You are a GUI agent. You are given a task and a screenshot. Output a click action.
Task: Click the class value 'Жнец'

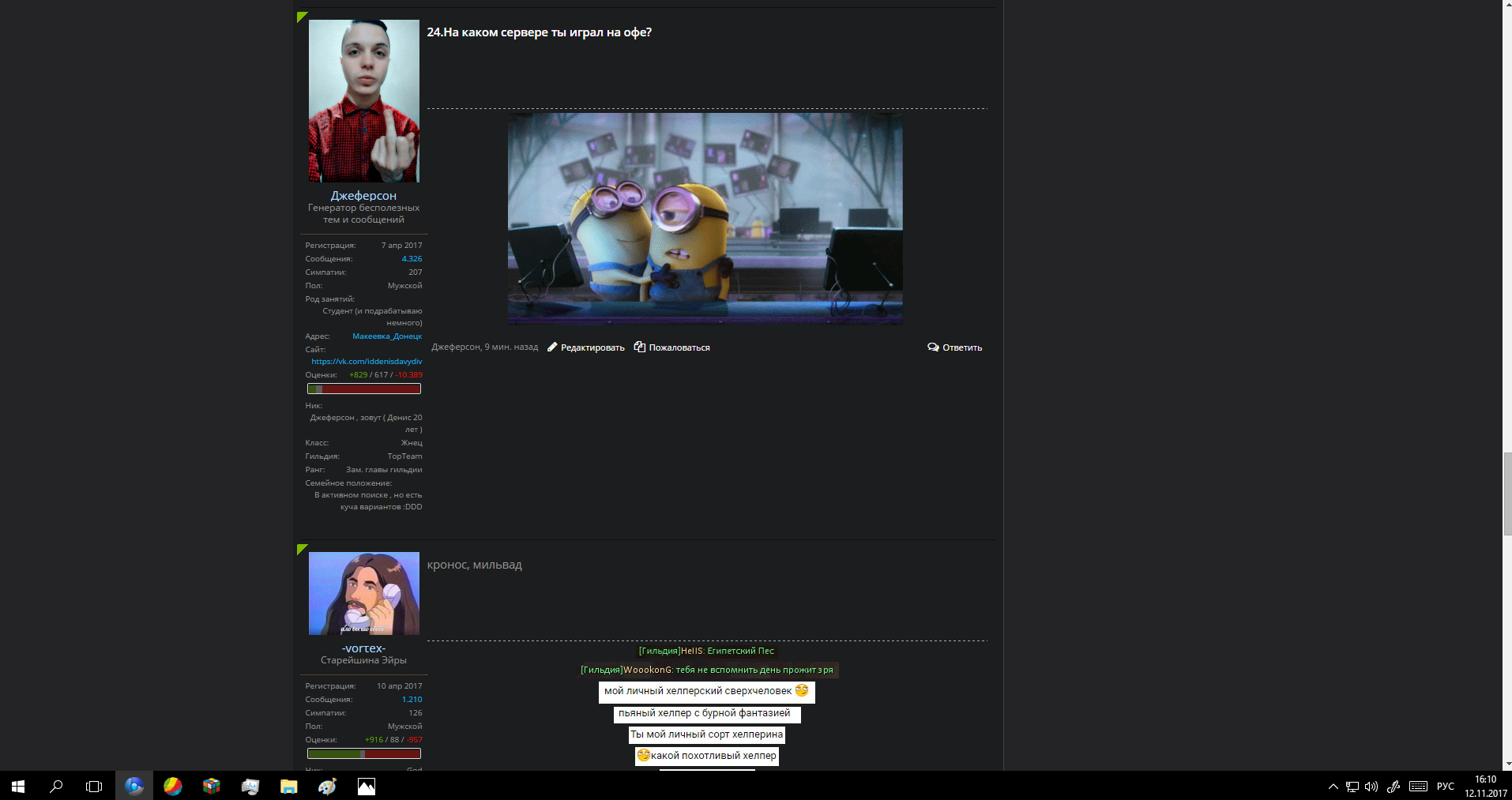click(412, 443)
